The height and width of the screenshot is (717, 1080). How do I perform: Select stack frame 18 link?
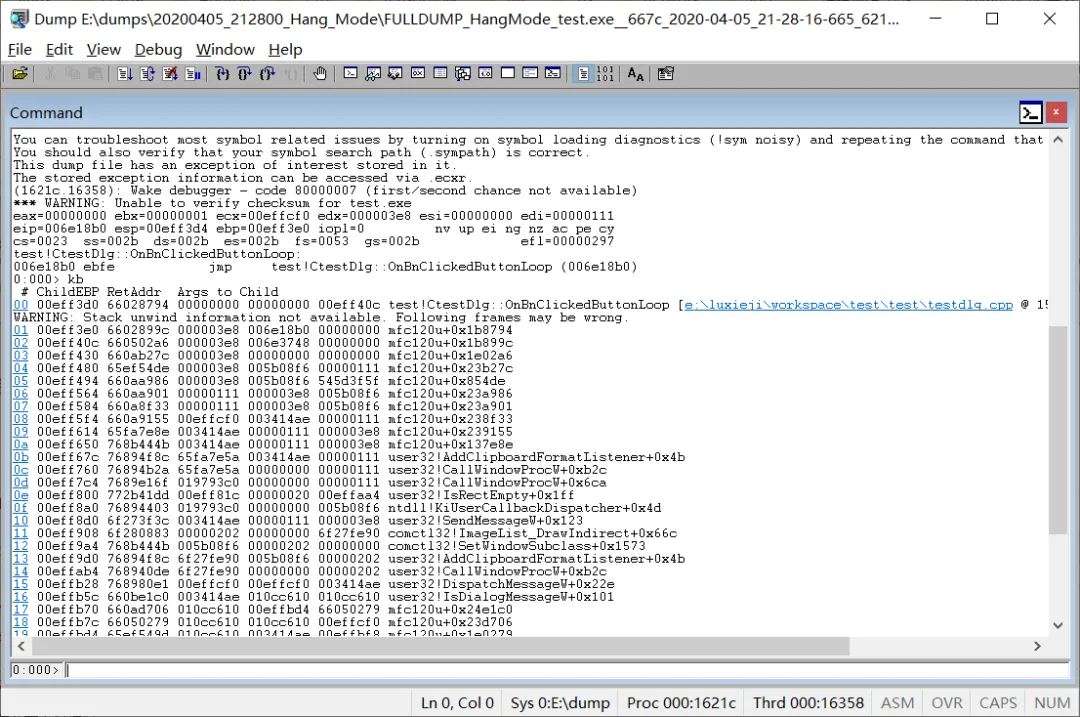click(21, 622)
